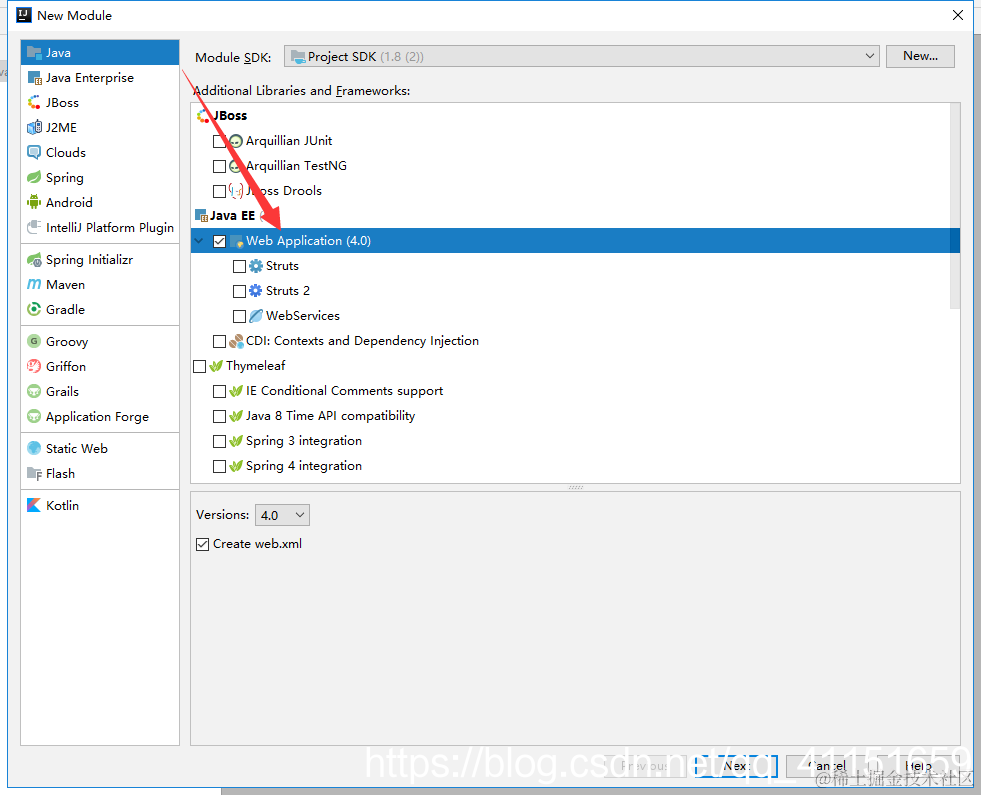
Task: Select the Java module type icon
Action: [34, 53]
